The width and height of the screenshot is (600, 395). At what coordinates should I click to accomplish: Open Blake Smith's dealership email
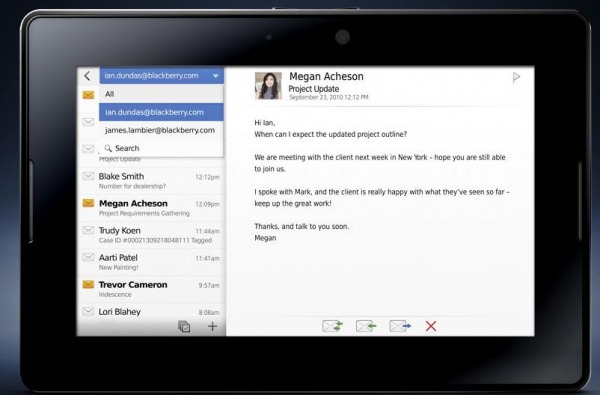tap(151, 181)
